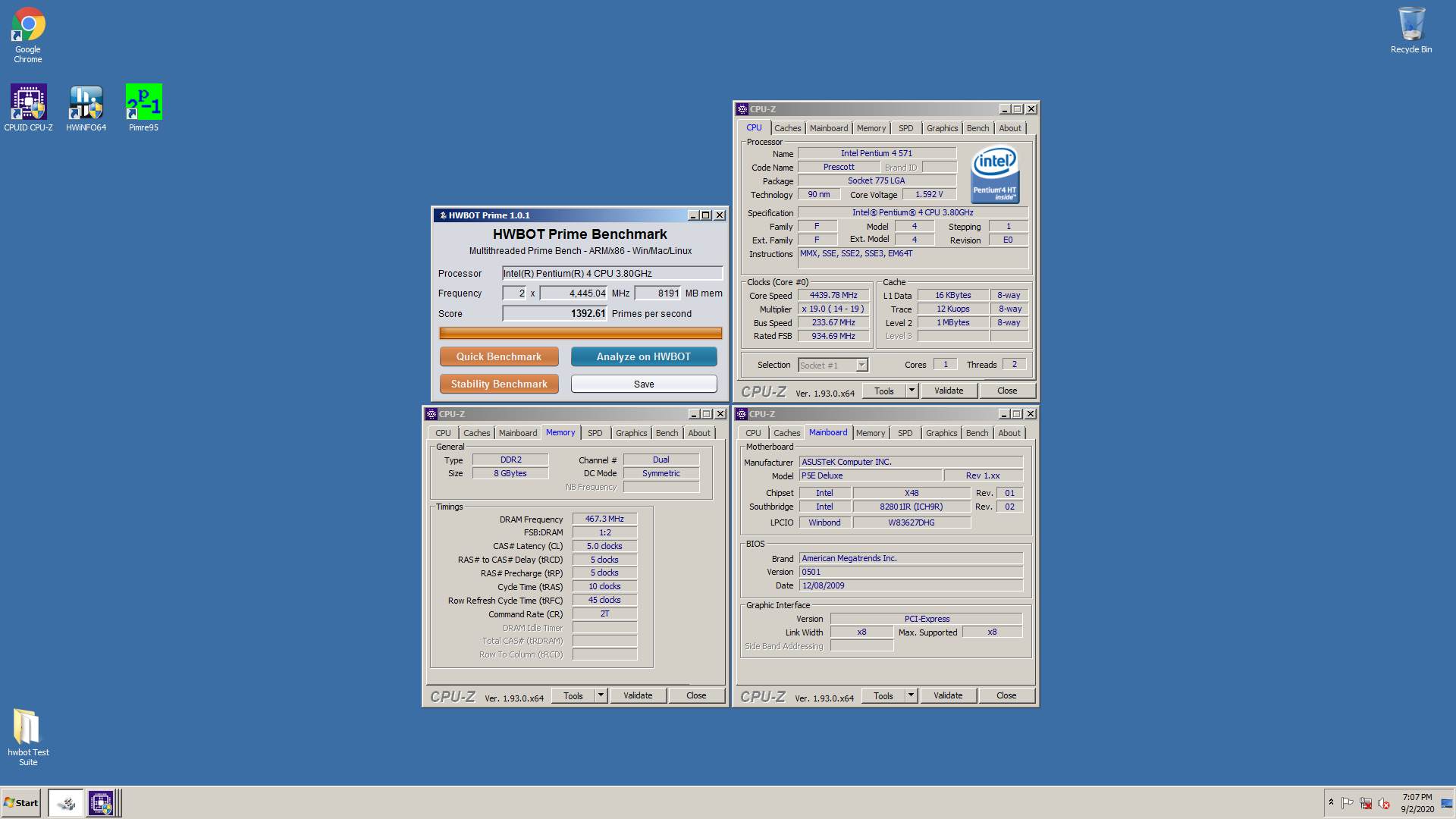Expand the Tools dropdown arrow in the top CPU-Z window
Screen dimensions: 1456x819
pyautogui.click(x=912, y=391)
